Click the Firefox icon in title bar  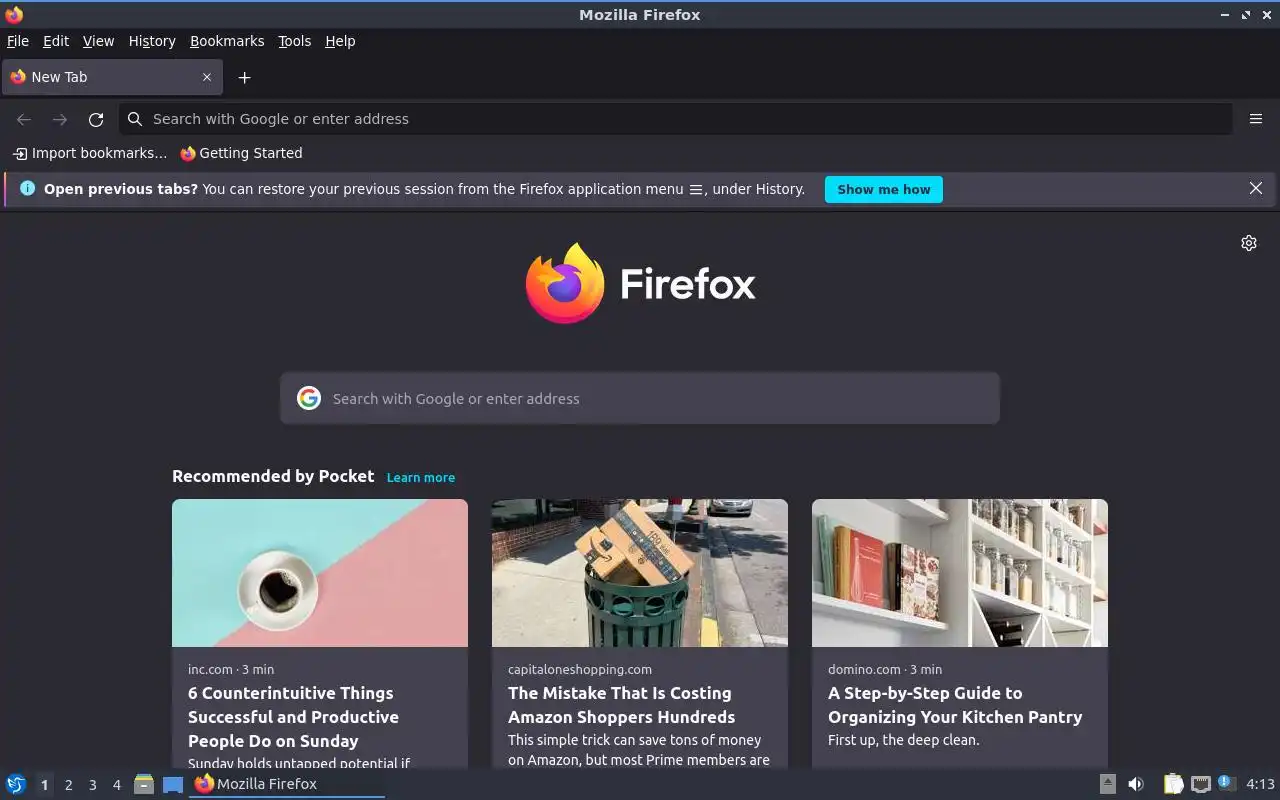[14, 14]
